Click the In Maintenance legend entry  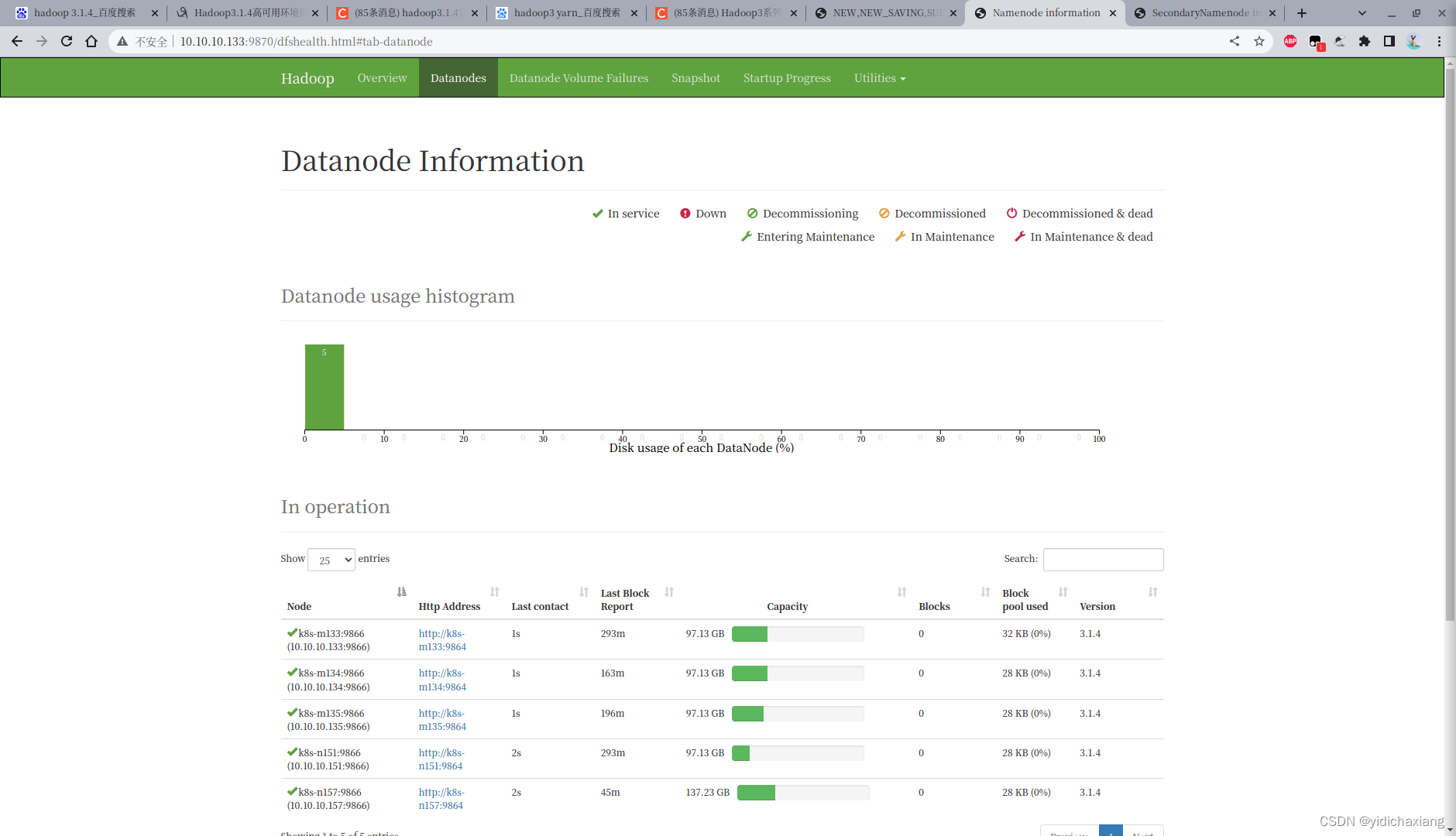click(945, 237)
